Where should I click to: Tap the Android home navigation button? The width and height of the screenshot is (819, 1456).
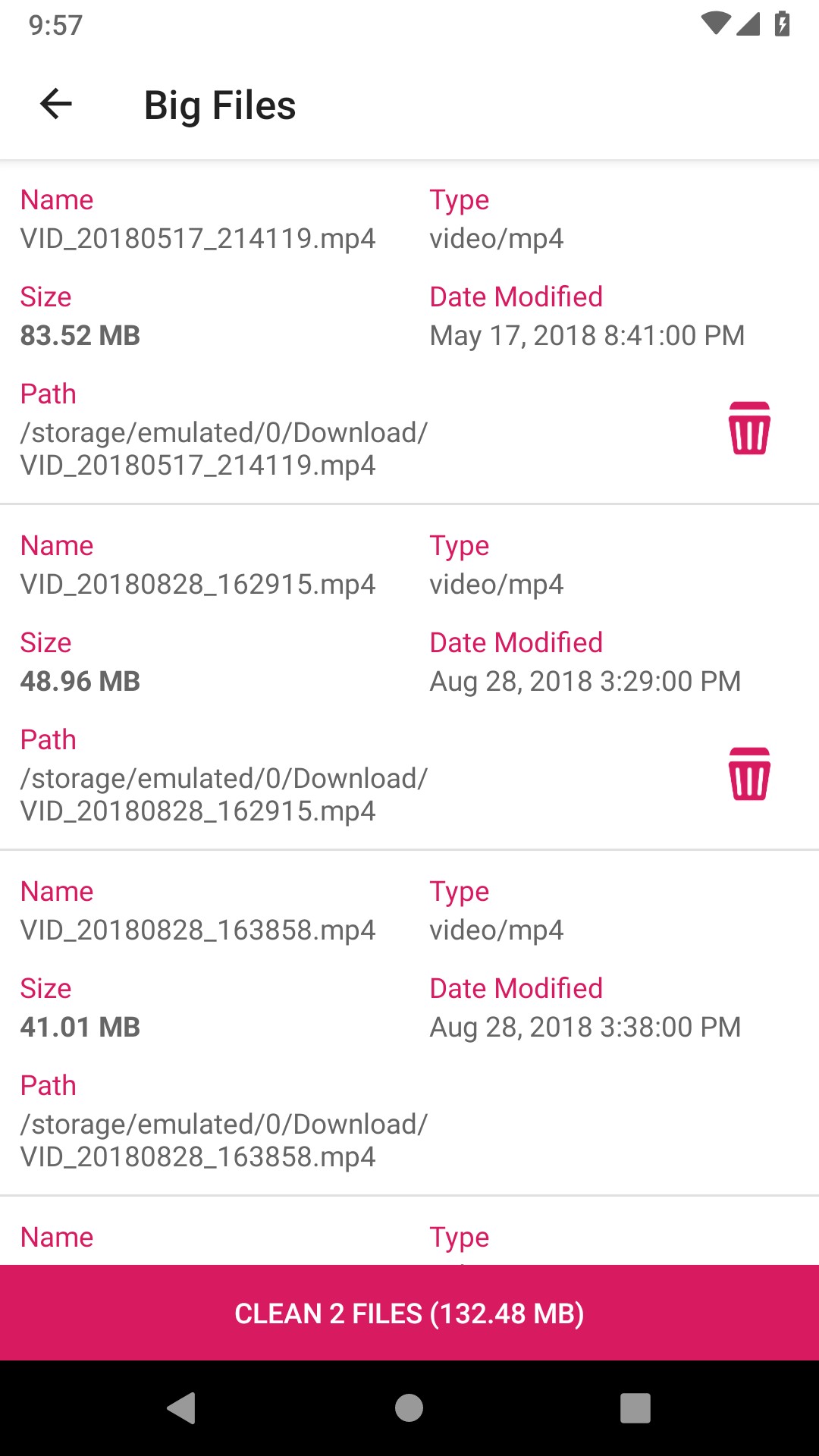coord(409,1408)
